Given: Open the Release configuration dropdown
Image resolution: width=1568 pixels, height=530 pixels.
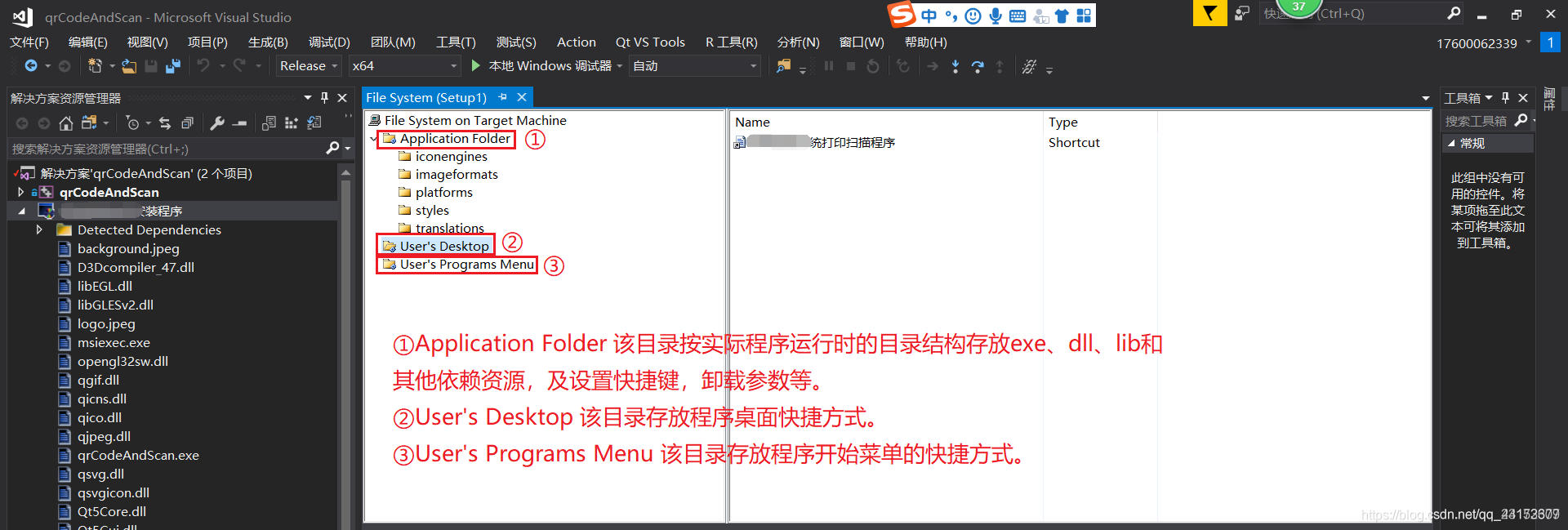Looking at the screenshot, I should tap(308, 65).
